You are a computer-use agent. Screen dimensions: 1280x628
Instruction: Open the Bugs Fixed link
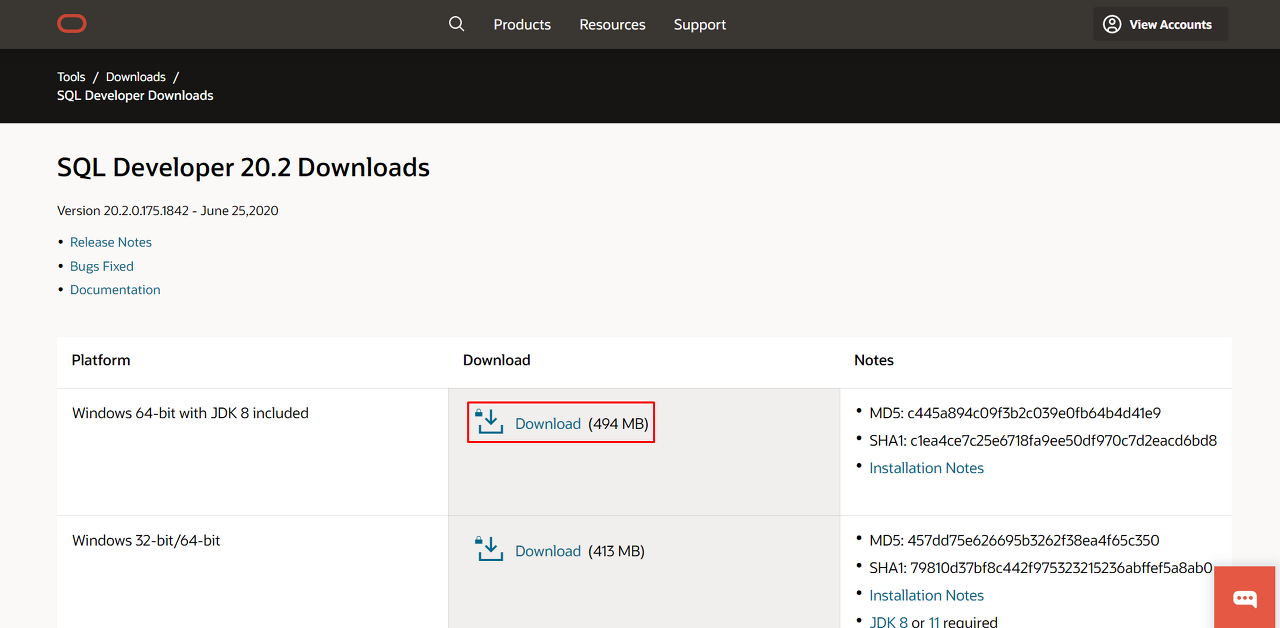102,266
